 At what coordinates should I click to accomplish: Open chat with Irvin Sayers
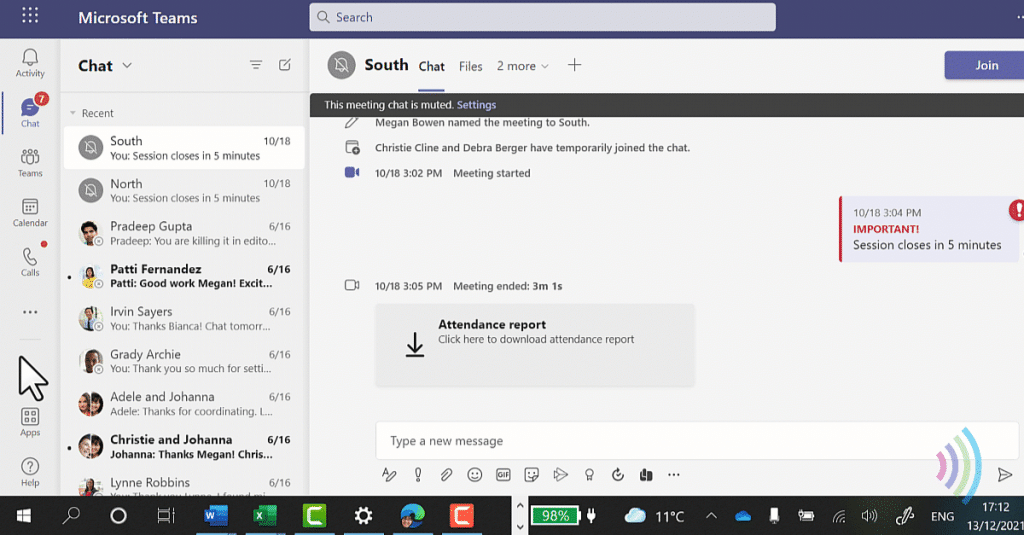tap(184, 319)
